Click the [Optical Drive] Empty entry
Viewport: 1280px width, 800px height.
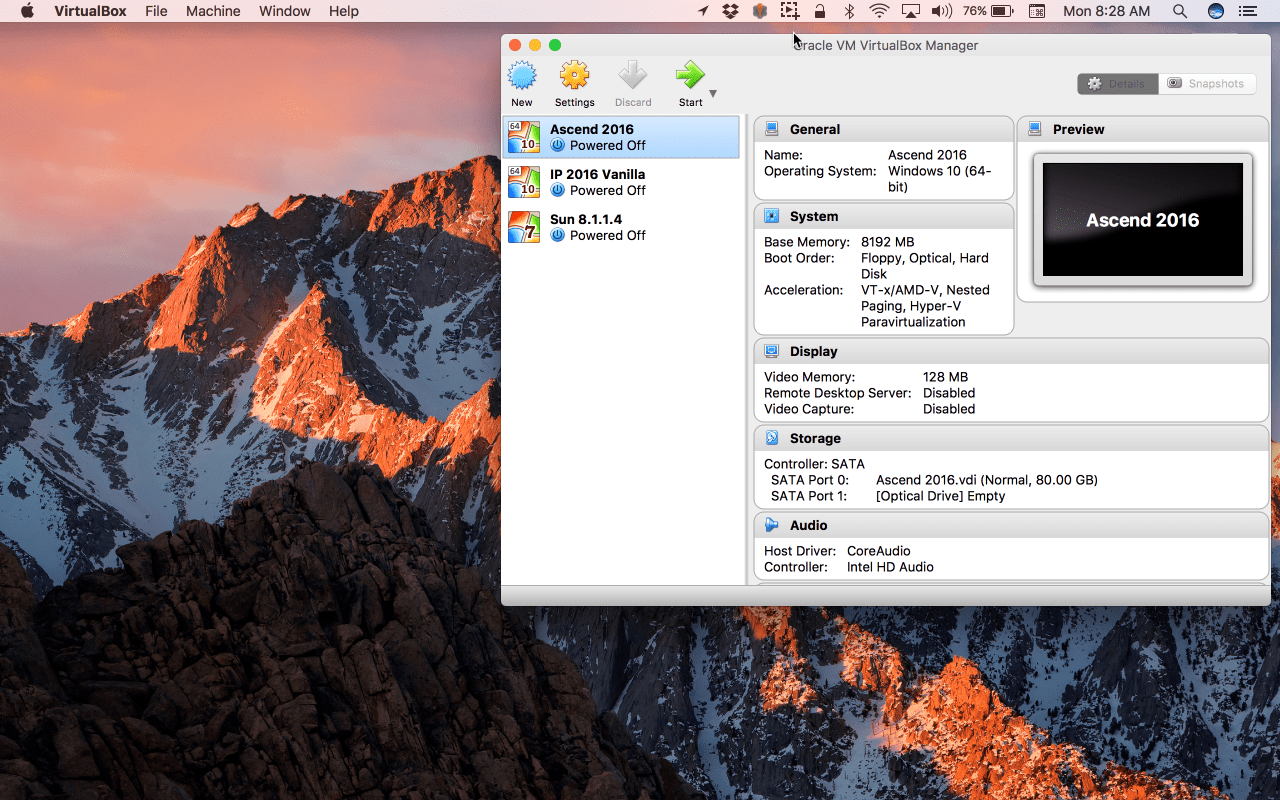click(x=941, y=496)
